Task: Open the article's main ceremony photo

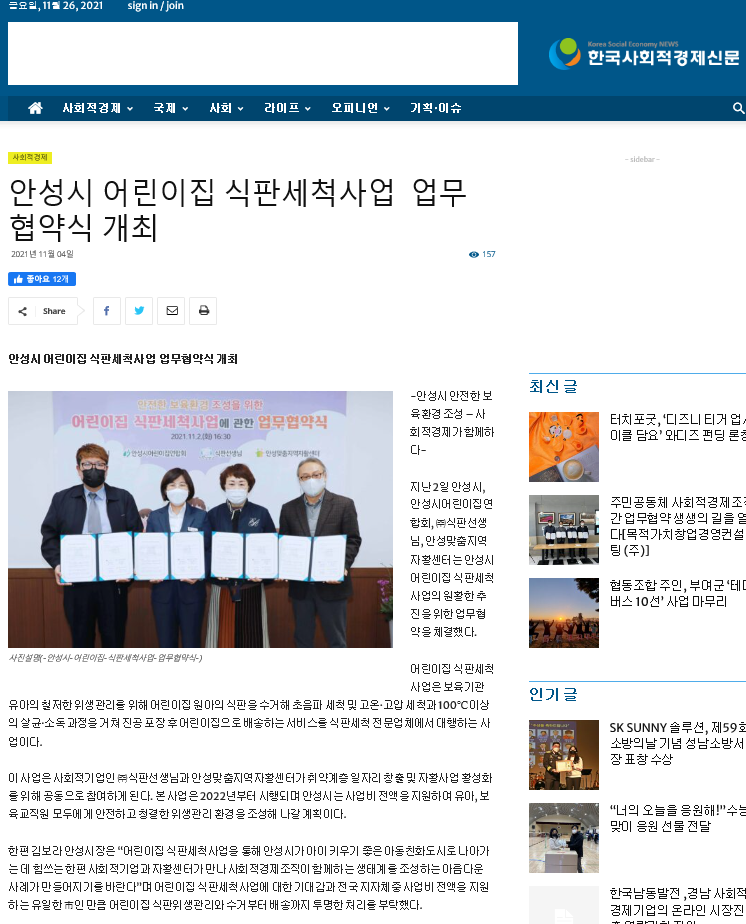Action: click(200, 519)
